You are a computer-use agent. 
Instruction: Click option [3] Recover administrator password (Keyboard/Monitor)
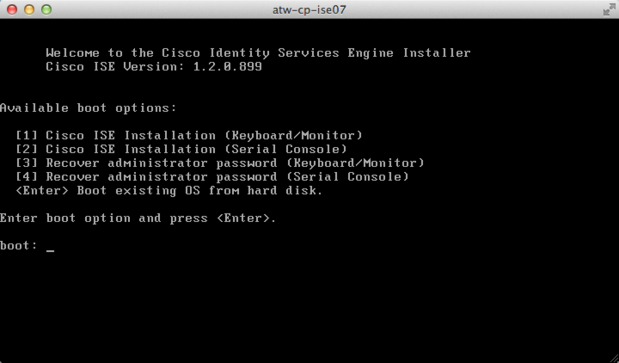(x=219, y=163)
